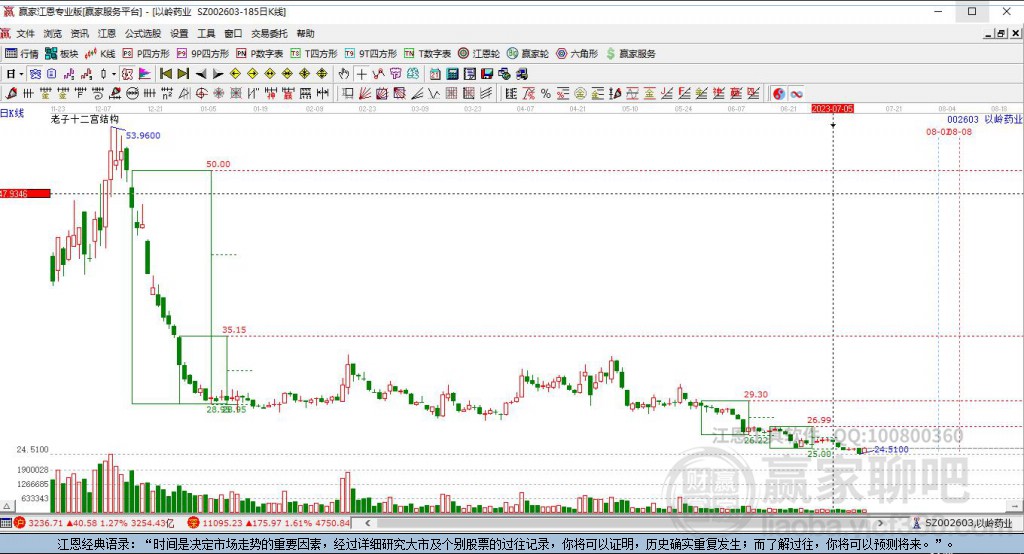Click the hand pan tool icon
Viewport: 1024px width, 554px height.
(x=344, y=74)
